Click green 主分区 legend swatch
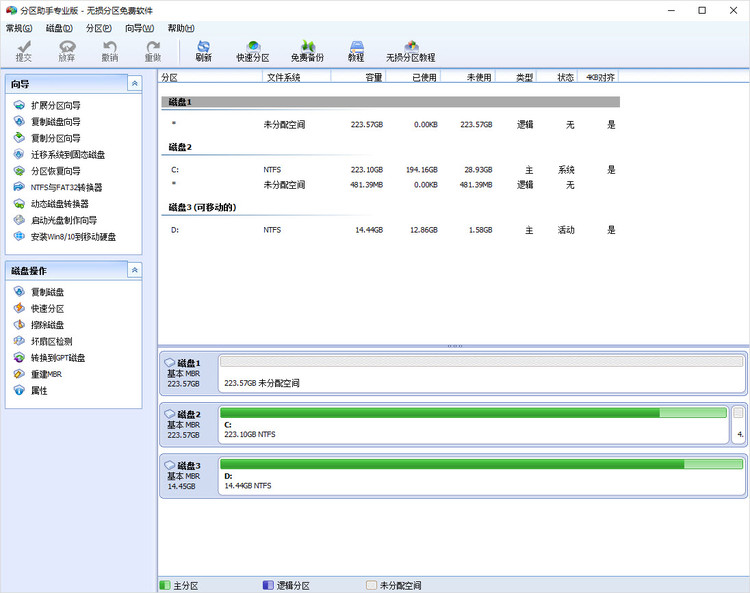 165,585
